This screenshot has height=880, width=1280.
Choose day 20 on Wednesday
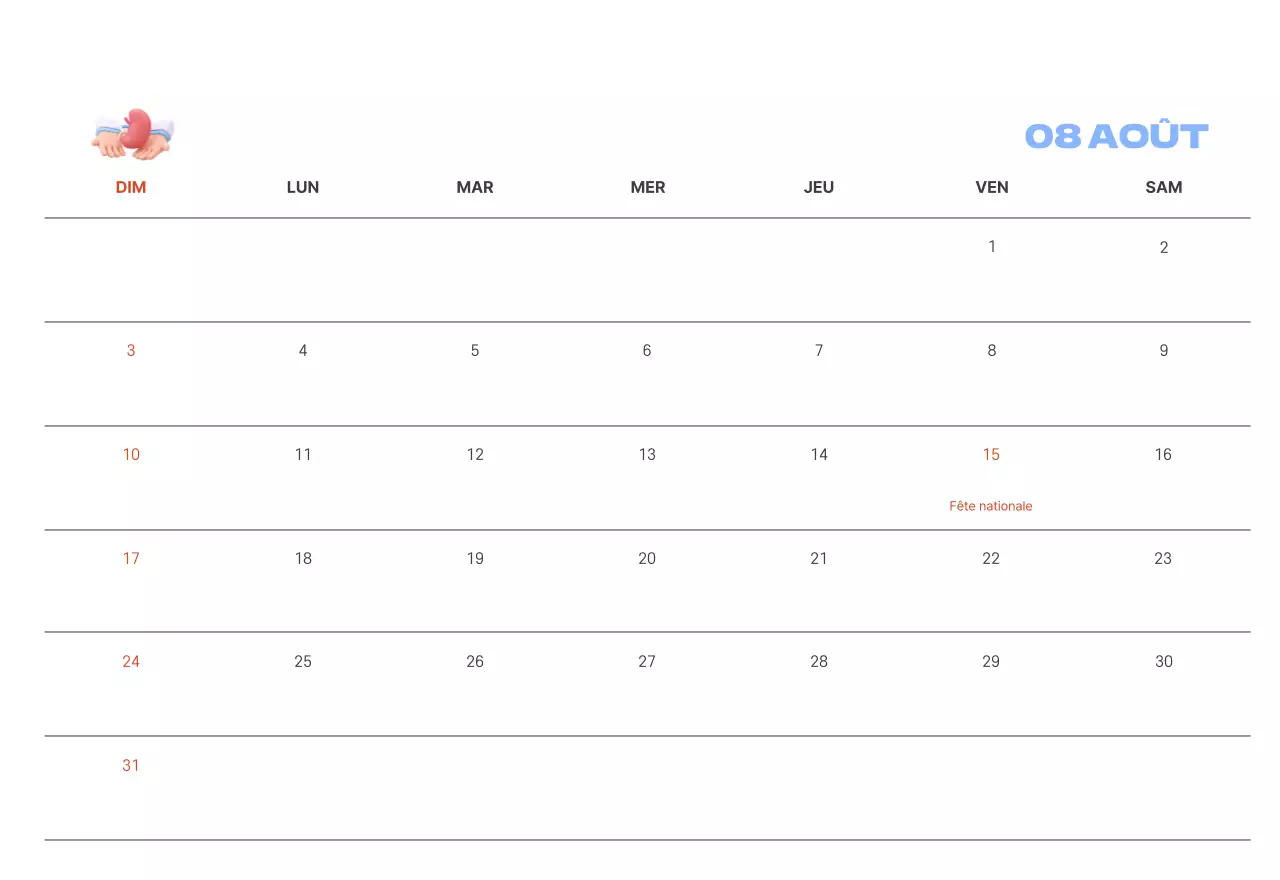(x=647, y=559)
